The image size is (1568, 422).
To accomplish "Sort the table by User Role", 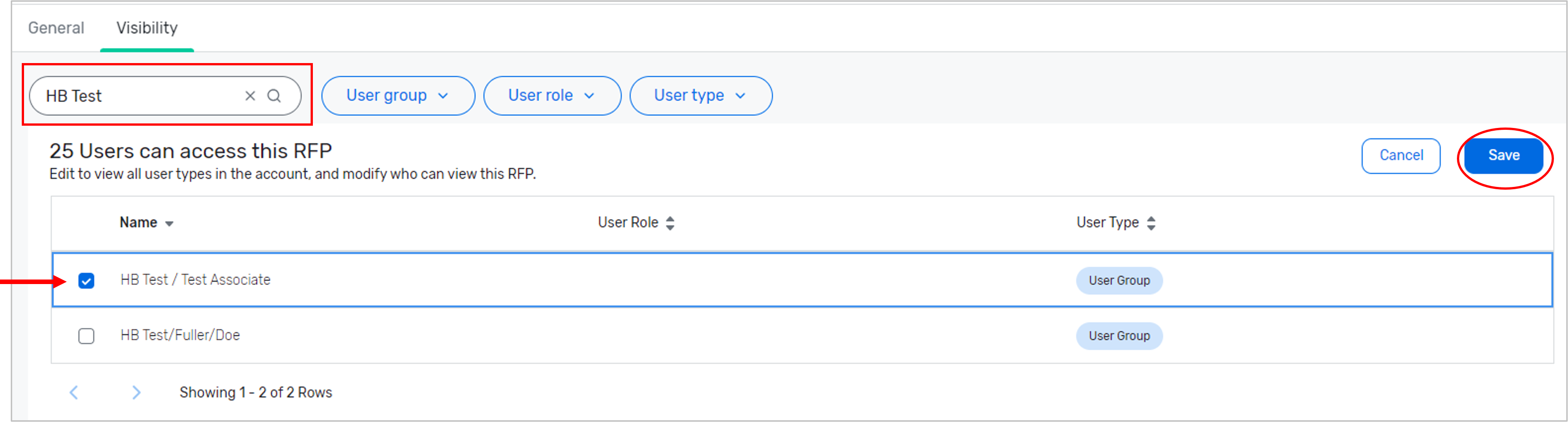I will pos(670,223).
